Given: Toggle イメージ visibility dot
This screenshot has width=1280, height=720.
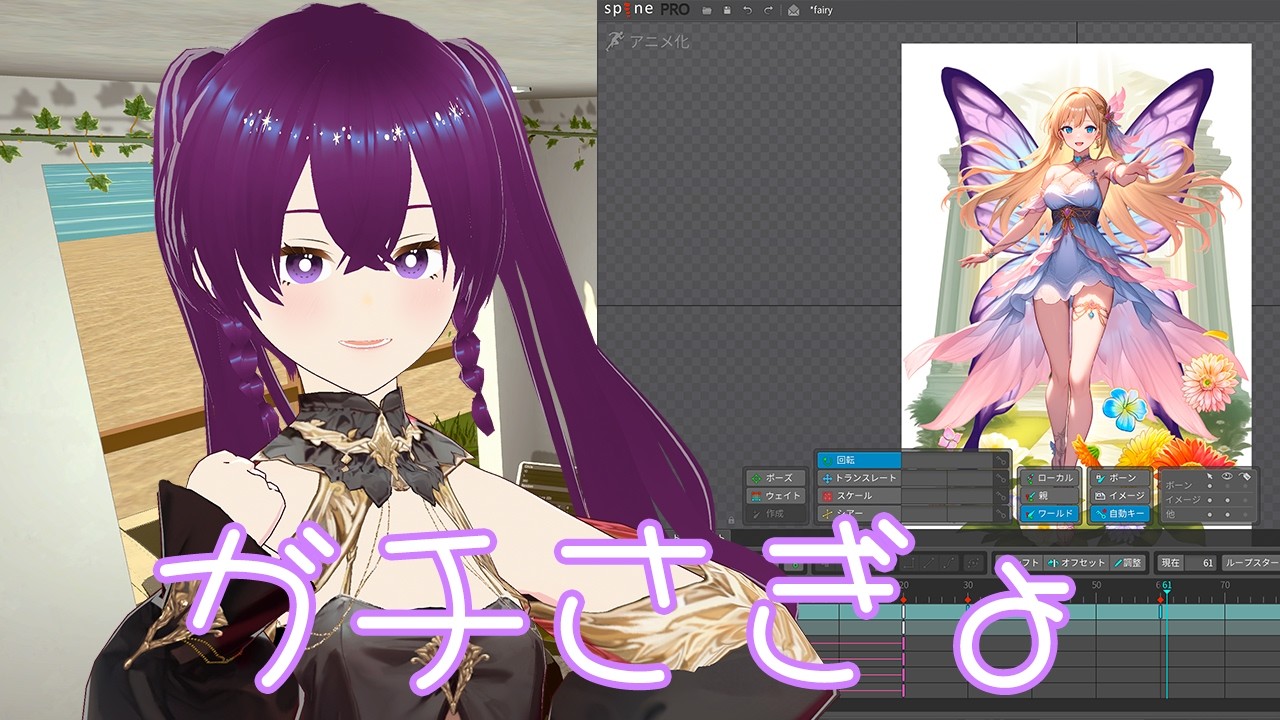Looking at the screenshot, I should (x=1227, y=499).
